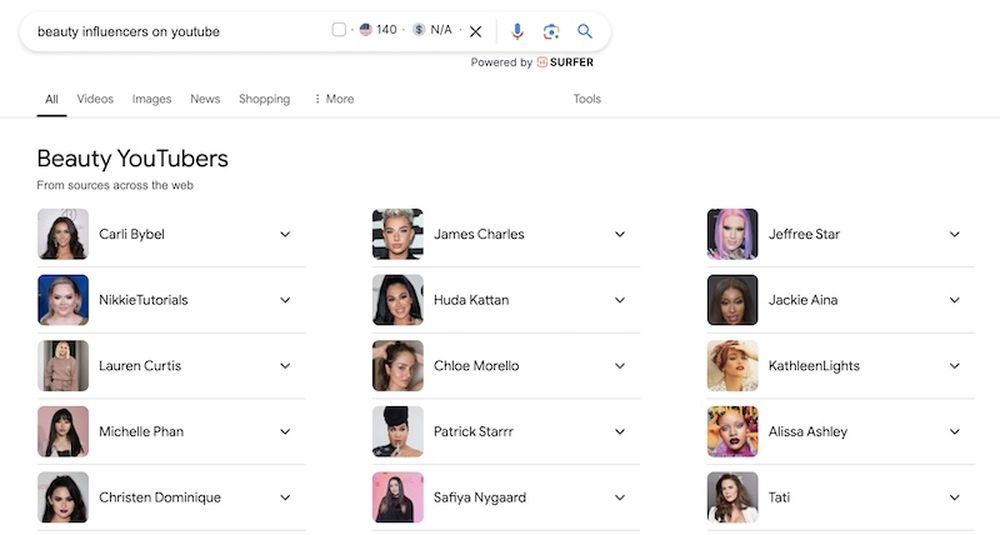Tick the Surfer keyword checkbox in search bar
Viewport: 1000px width, 535px height.
(339, 30)
